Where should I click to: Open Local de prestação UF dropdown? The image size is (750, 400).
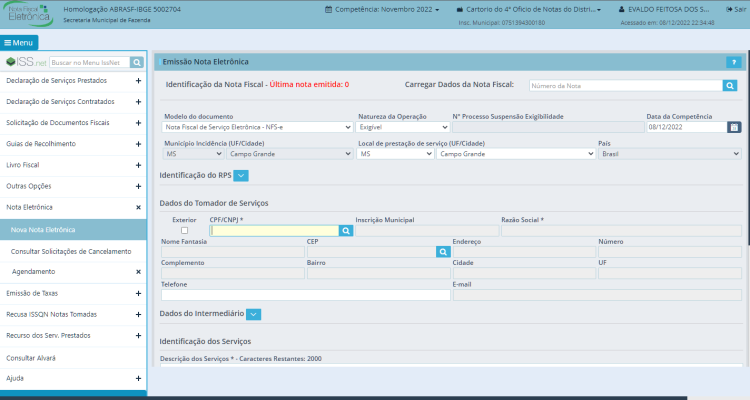click(x=395, y=154)
